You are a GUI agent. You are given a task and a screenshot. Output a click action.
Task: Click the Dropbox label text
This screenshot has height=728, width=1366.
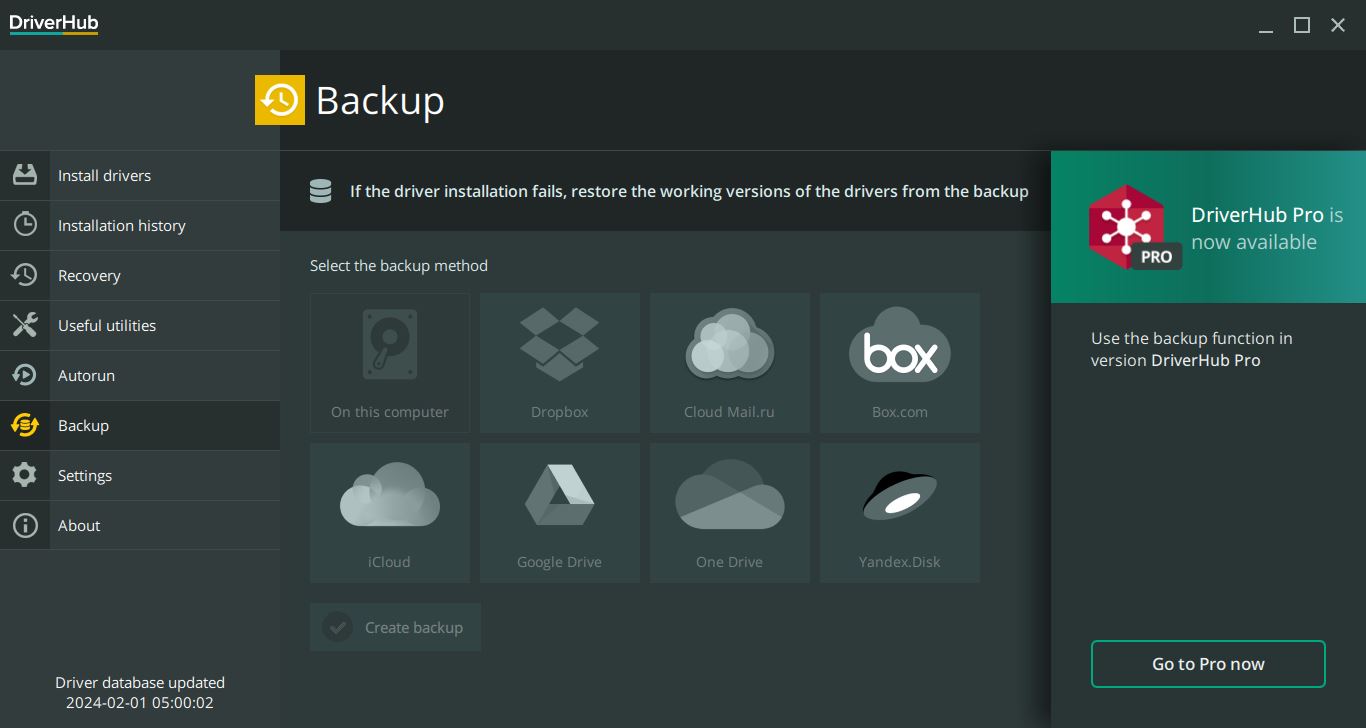[x=560, y=412]
